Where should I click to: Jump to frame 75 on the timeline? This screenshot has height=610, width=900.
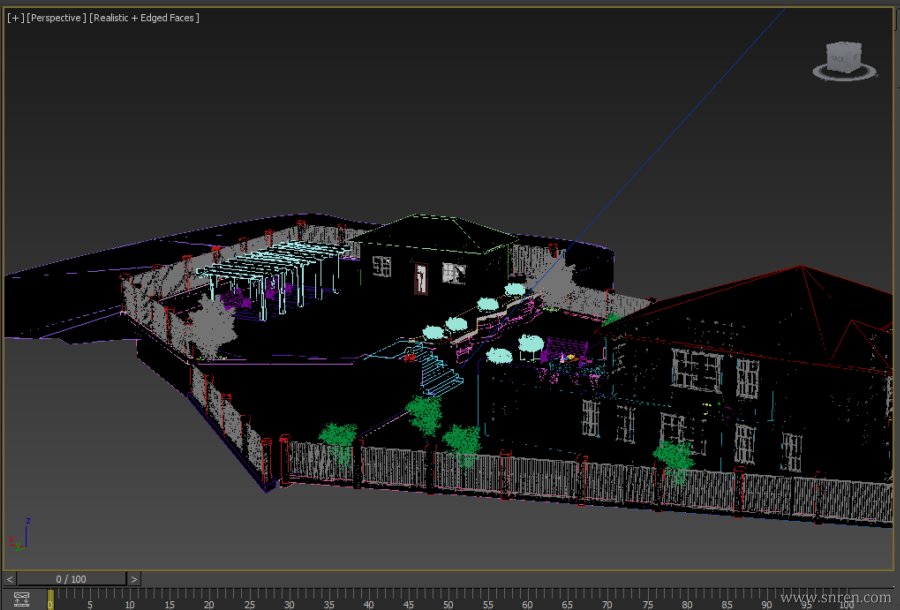click(x=647, y=598)
